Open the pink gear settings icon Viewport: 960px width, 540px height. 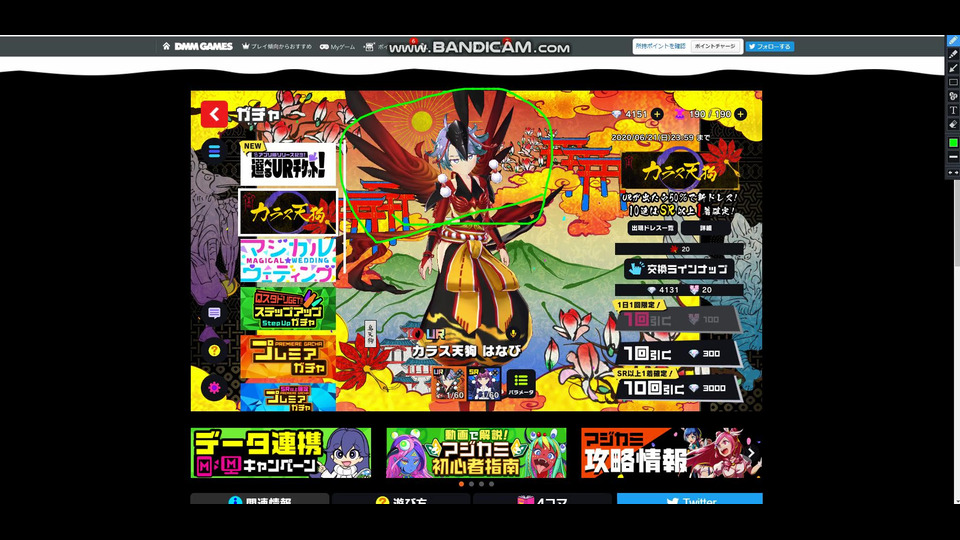214,388
